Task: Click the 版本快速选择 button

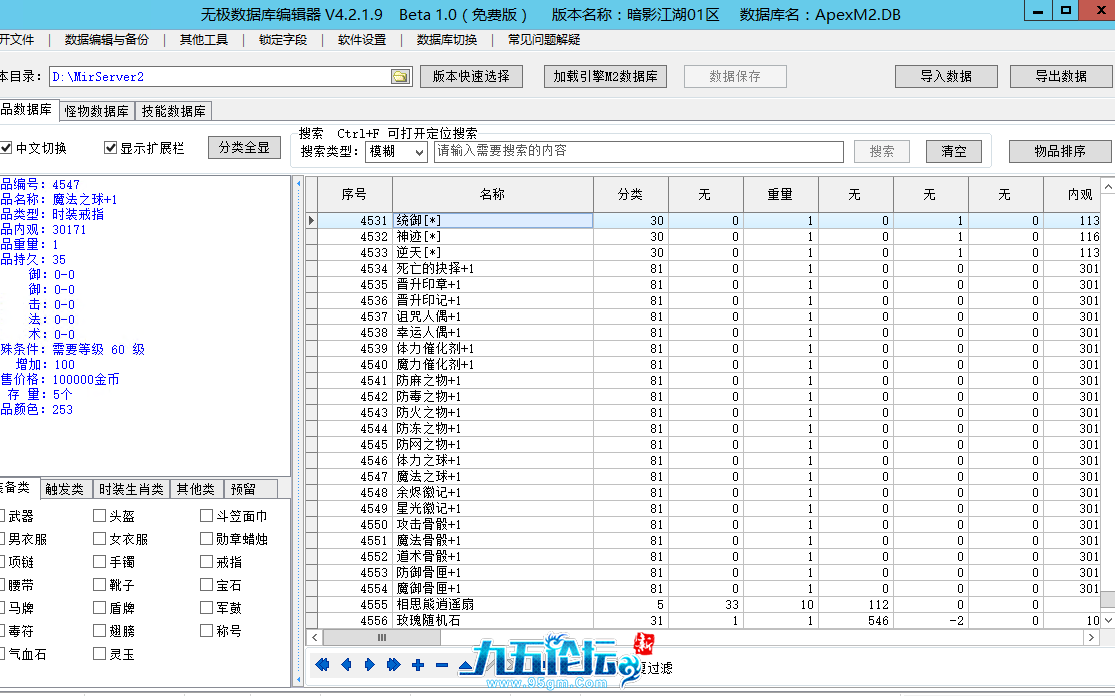Action: click(x=471, y=76)
